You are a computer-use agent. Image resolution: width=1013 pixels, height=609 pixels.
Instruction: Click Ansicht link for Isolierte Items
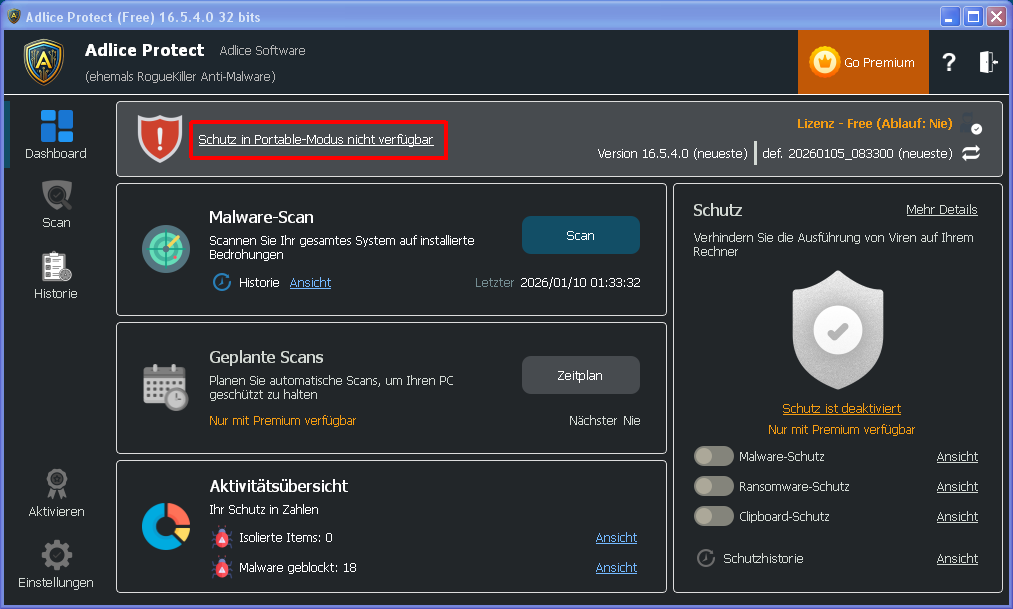point(616,537)
